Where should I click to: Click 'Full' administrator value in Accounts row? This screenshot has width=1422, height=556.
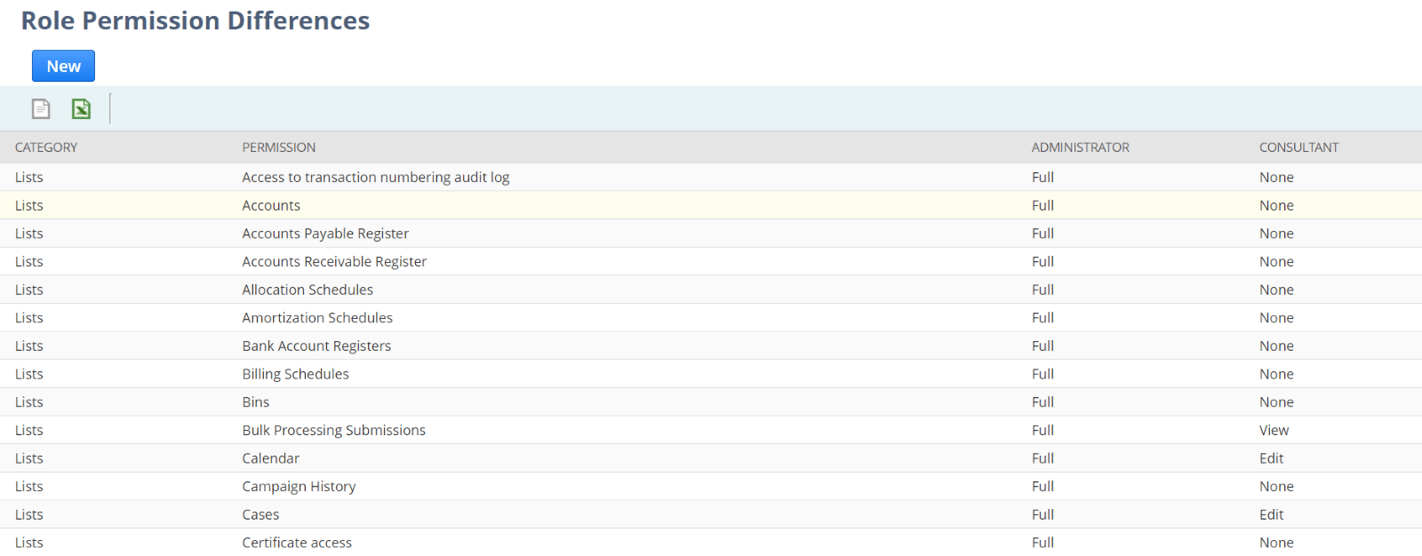coord(1043,205)
